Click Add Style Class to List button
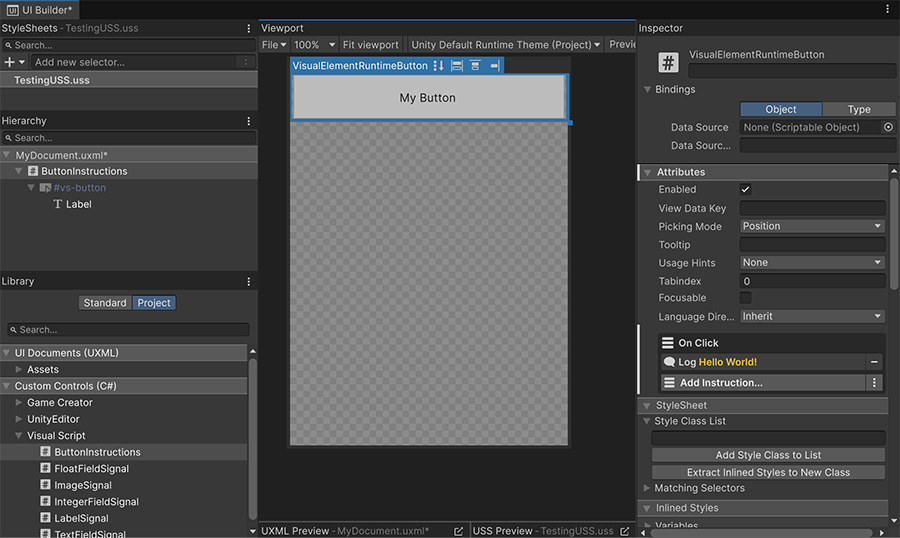Image resolution: width=900 pixels, height=538 pixels. (768, 455)
